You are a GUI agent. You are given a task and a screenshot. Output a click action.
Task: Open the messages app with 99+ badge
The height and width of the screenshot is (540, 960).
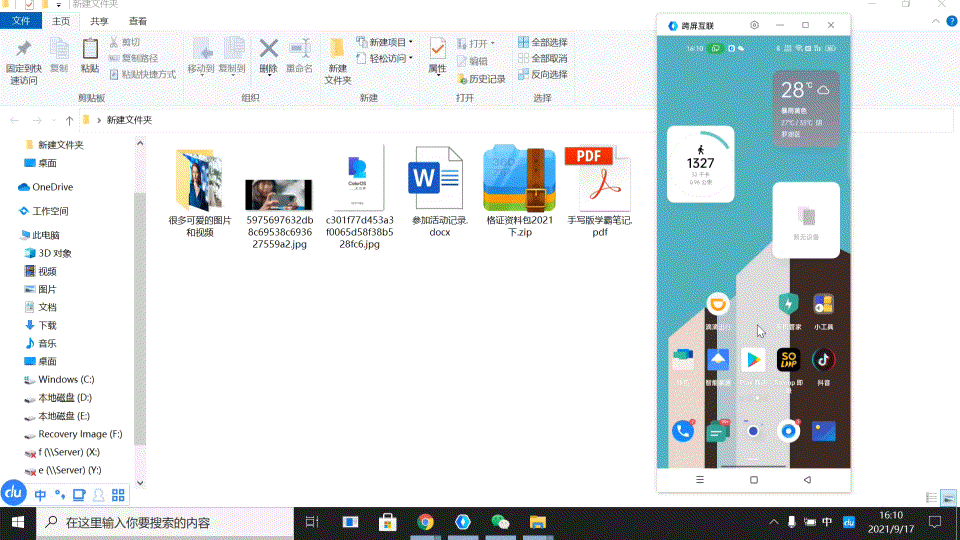click(x=718, y=431)
